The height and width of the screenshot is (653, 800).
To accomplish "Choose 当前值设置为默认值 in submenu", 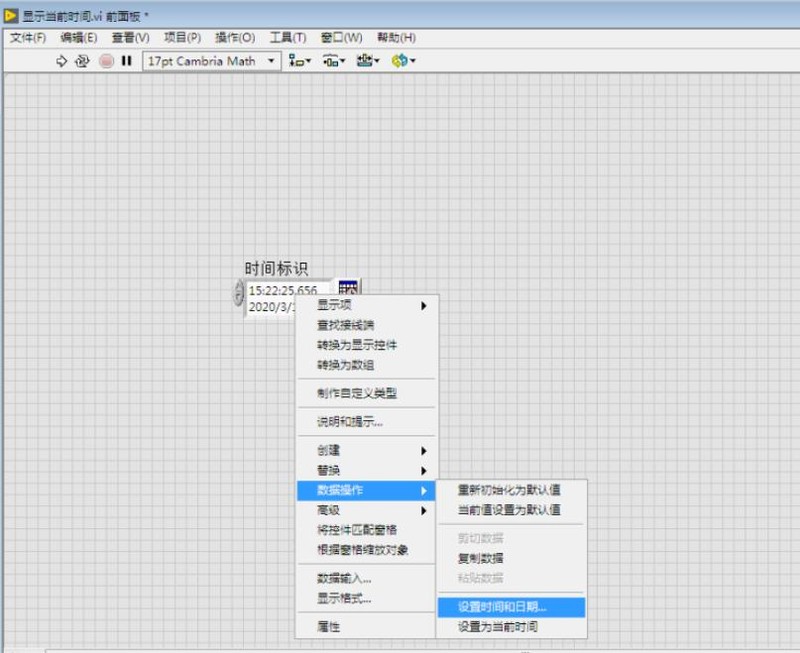I will (511, 510).
